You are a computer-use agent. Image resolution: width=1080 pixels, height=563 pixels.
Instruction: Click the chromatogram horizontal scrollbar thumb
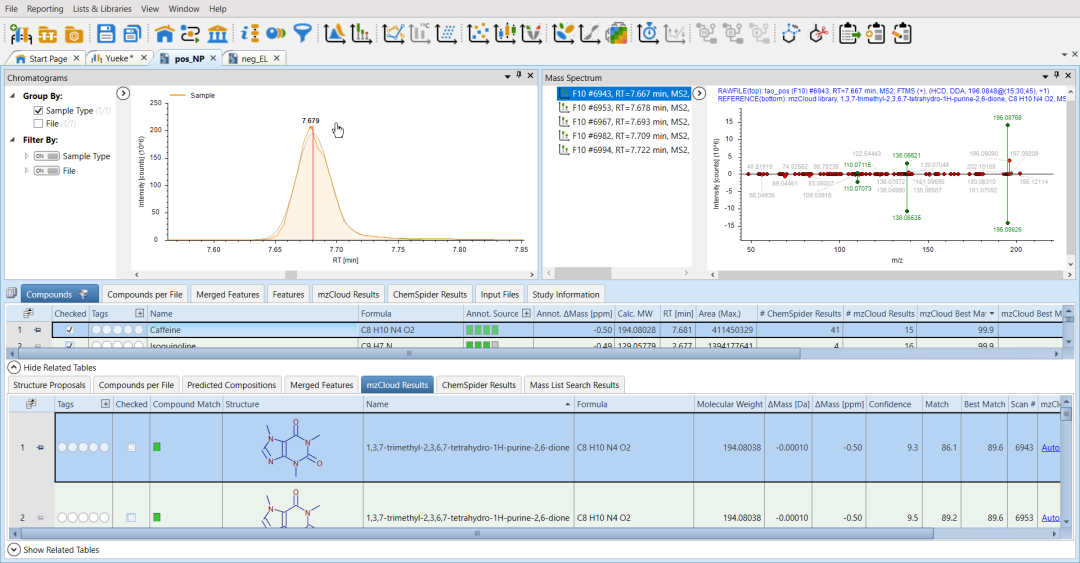coord(291,275)
